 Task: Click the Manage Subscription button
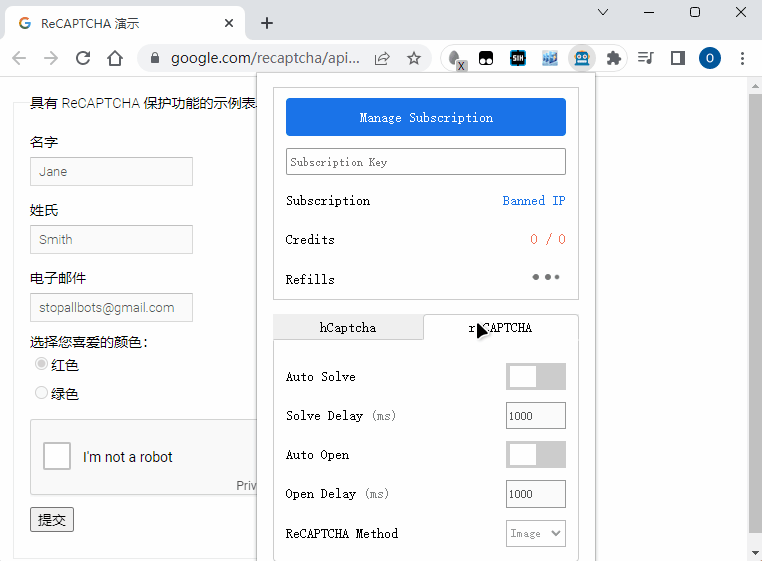pos(426,117)
